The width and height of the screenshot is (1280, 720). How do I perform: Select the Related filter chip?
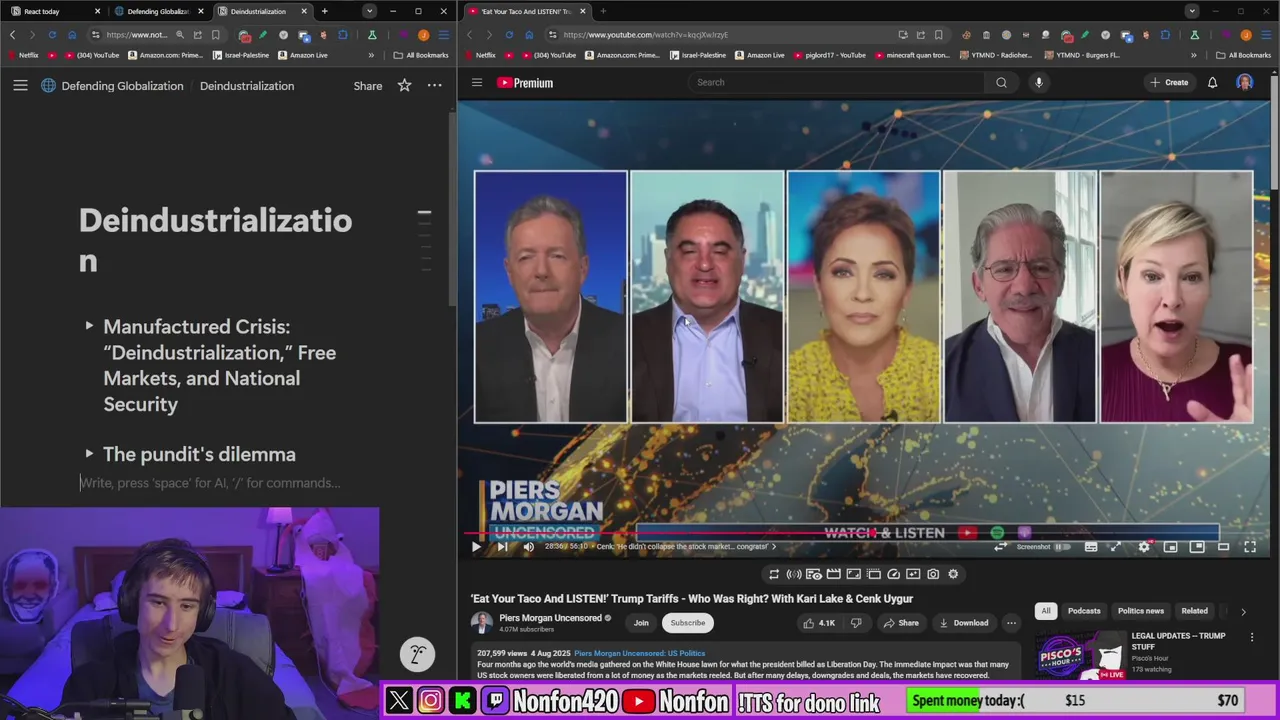1194,611
